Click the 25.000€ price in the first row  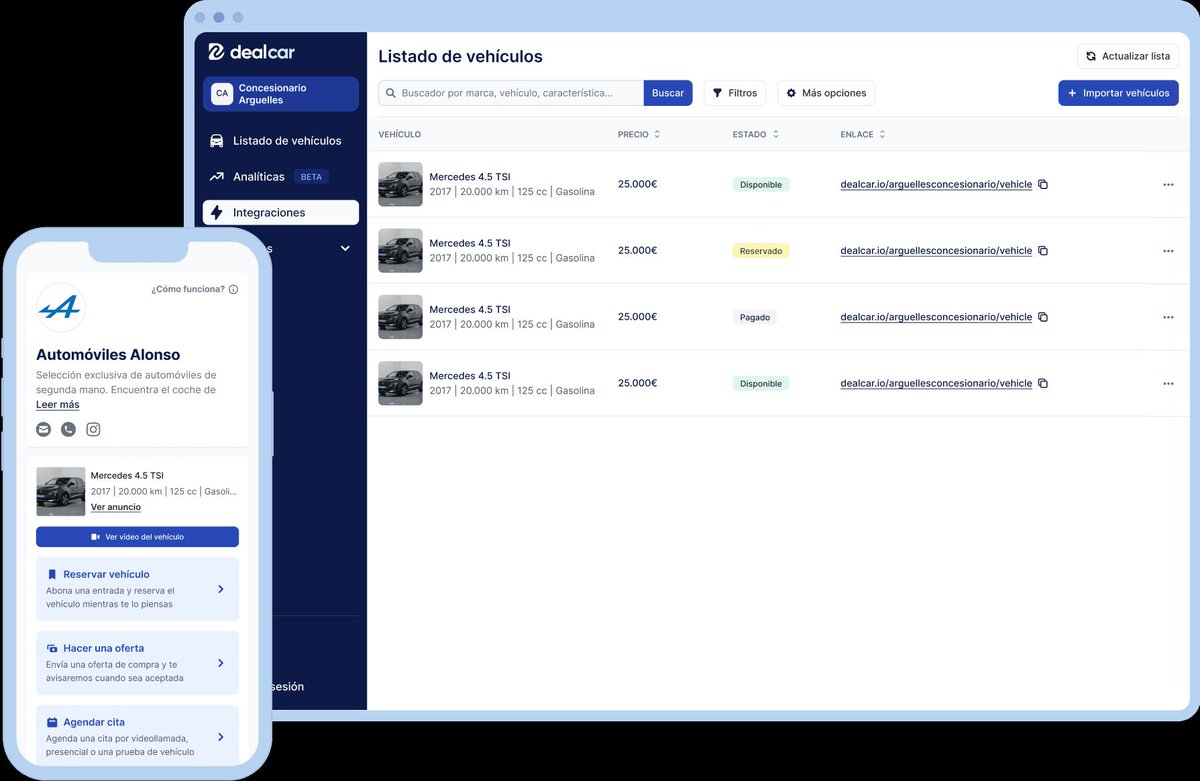coord(638,184)
